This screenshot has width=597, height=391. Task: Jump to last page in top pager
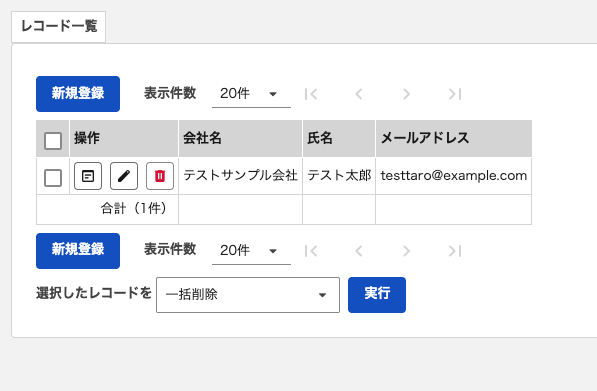455,94
